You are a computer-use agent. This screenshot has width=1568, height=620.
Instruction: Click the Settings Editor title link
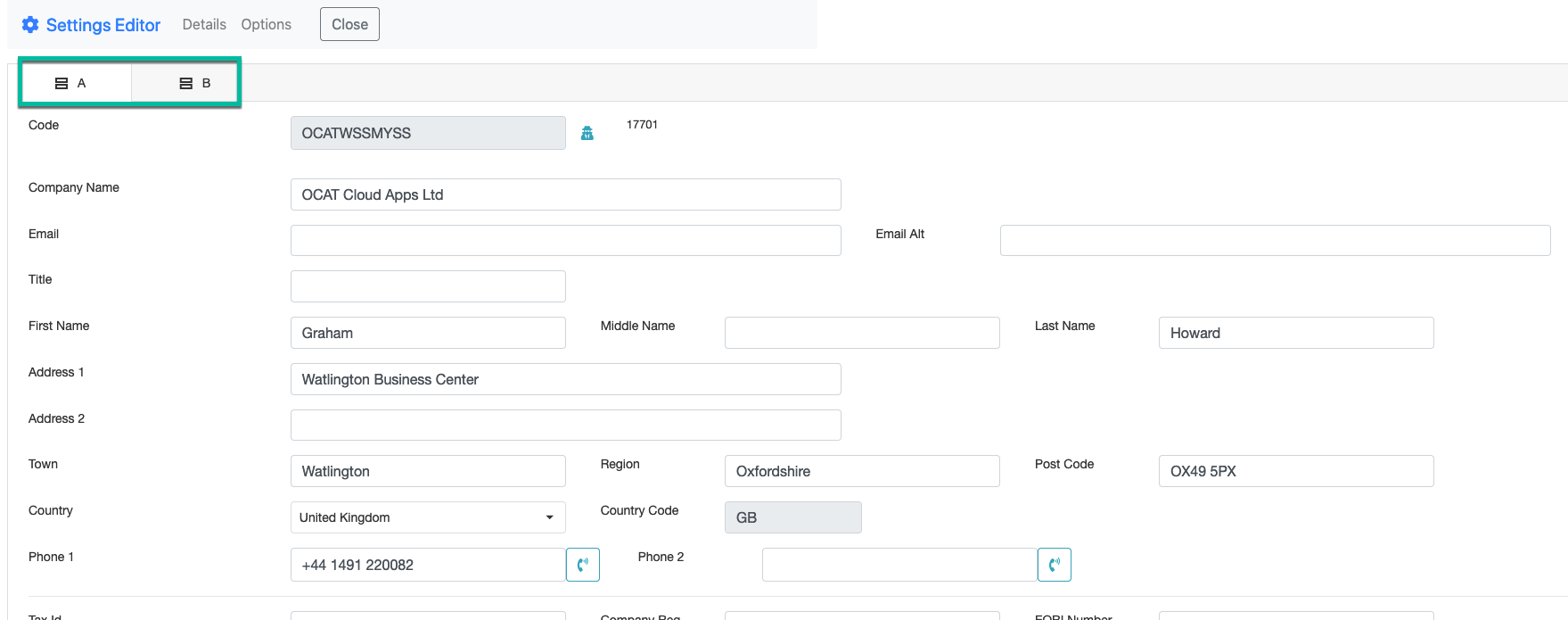[103, 25]
